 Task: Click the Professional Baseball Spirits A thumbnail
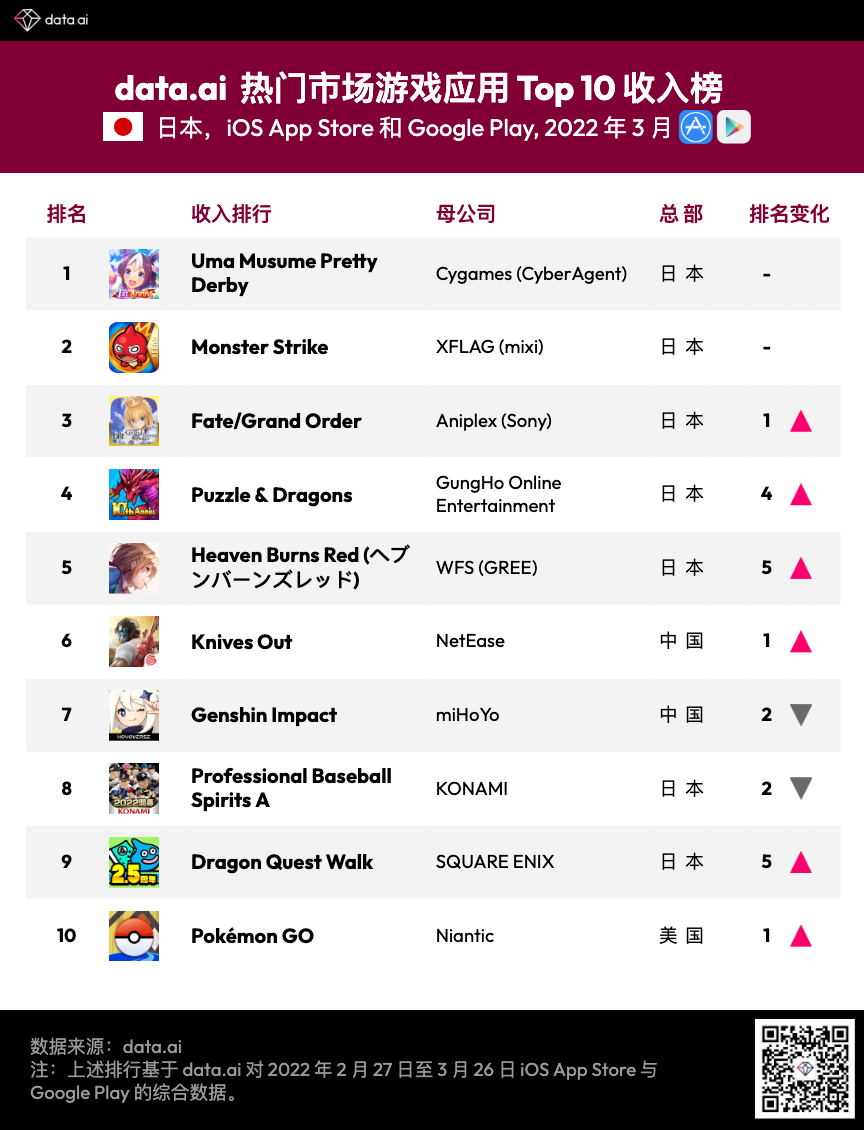coord(134,788)
